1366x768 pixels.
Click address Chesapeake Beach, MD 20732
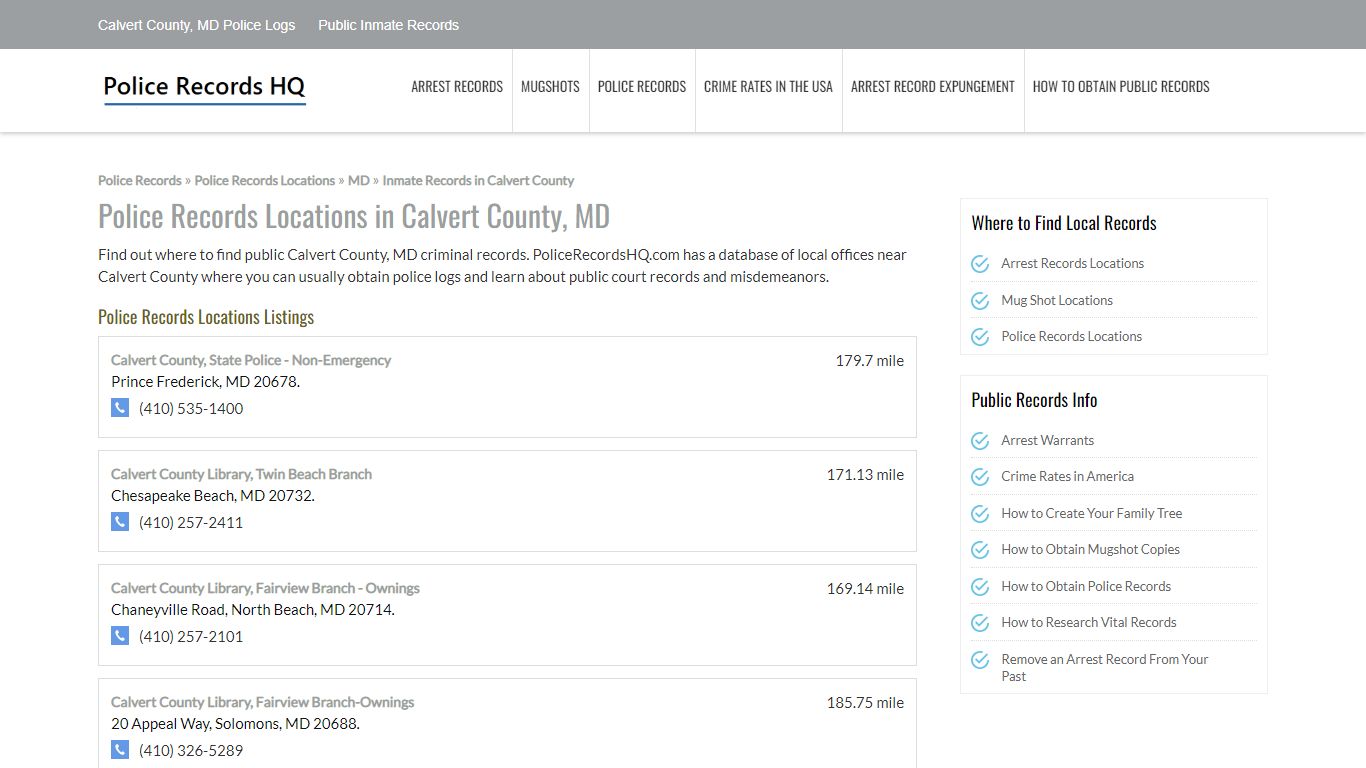(x=213, y=495)
